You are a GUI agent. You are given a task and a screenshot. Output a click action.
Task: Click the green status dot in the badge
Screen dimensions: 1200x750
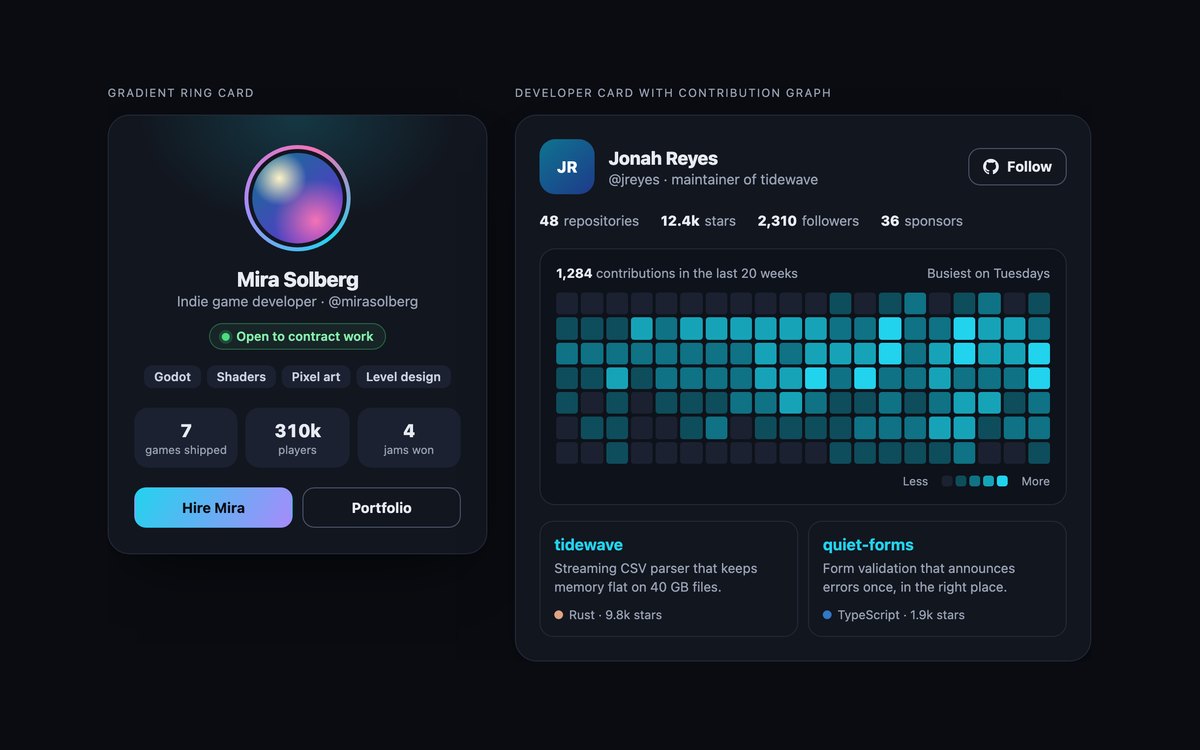coord(225,337)
